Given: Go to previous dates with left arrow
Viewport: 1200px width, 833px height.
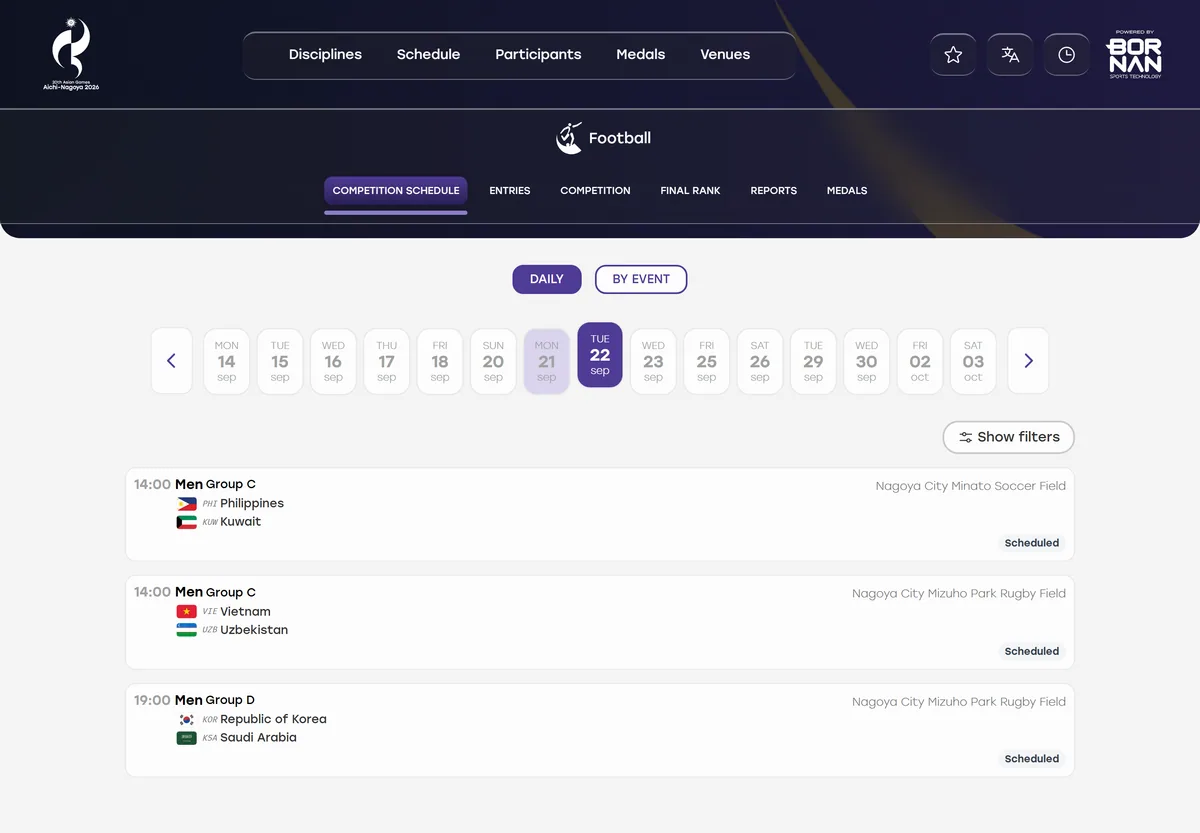Looking at the screenshot, I should (x=171, y=361).
